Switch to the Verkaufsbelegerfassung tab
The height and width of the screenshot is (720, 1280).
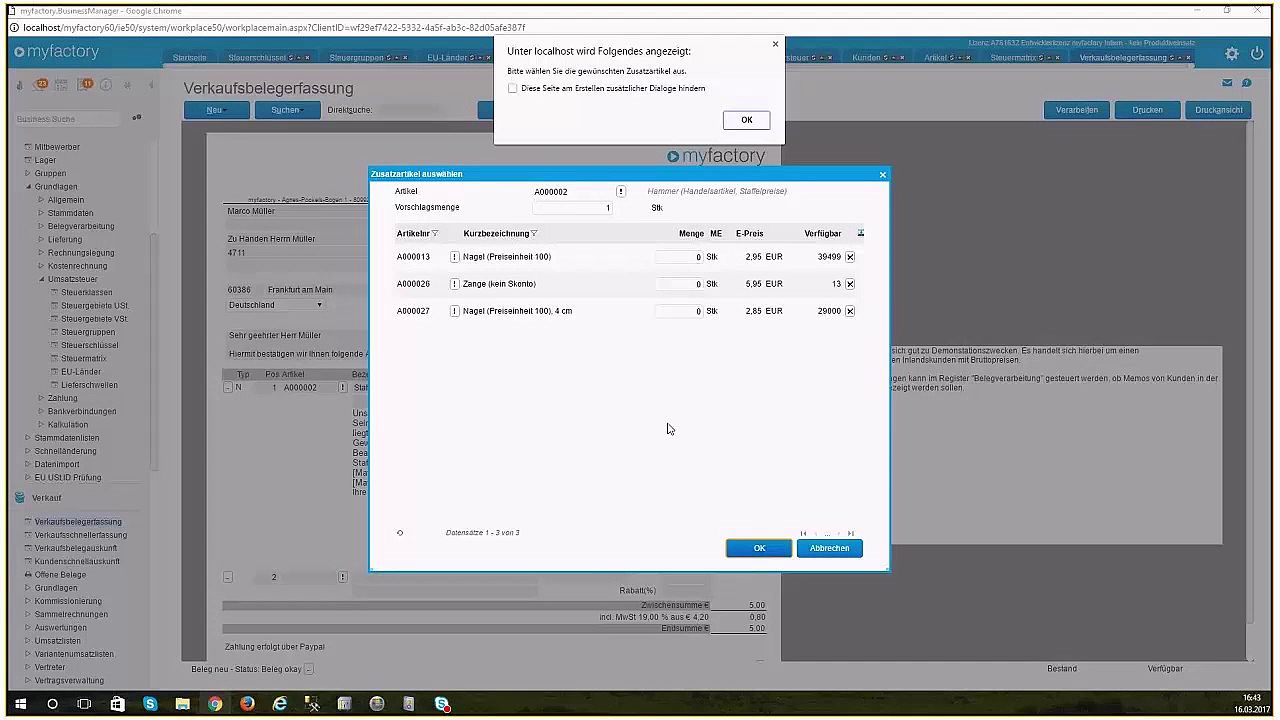(1123, 58)
